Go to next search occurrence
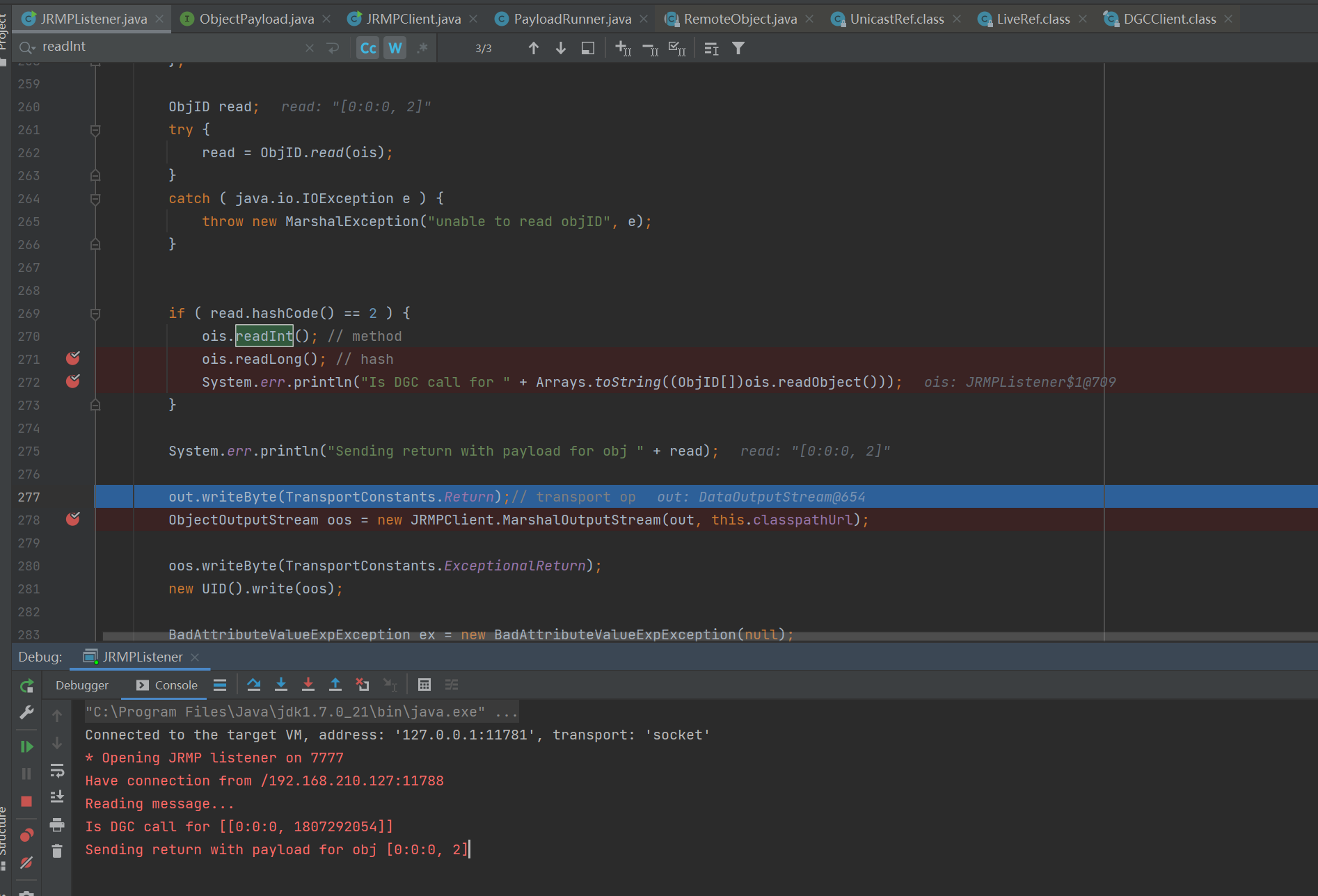The image size is (1318, 896). coord(561,48)
